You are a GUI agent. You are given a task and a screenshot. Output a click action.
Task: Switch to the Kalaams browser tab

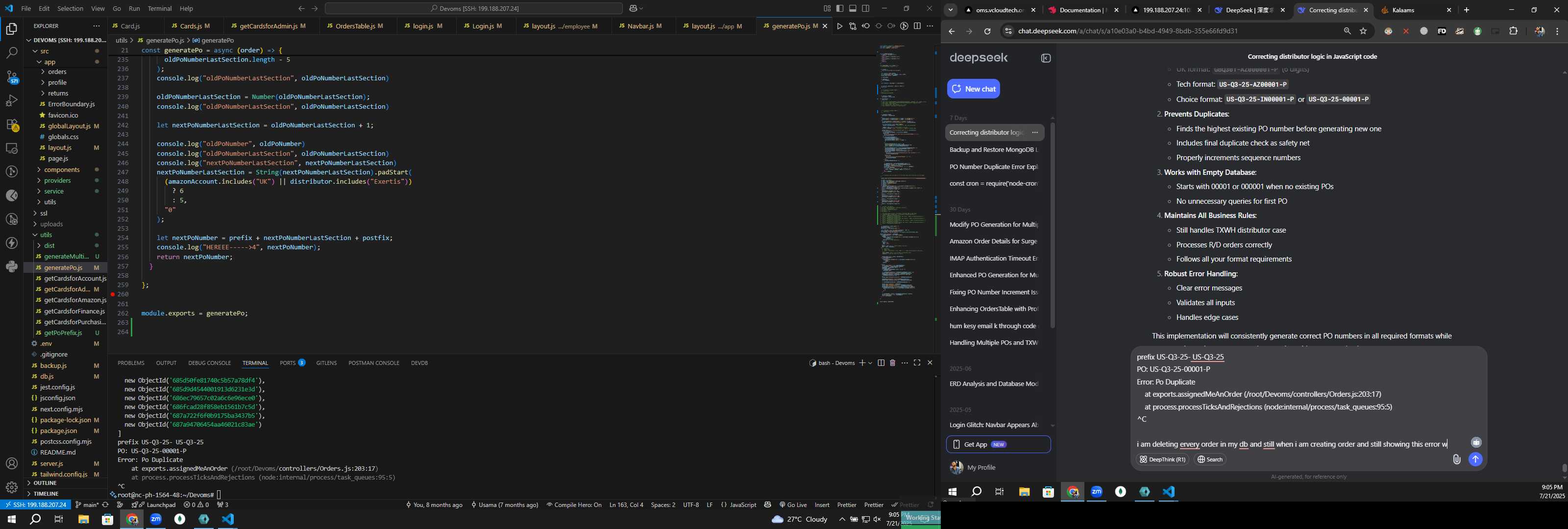pyautogui.click(x=1417, y=10)
